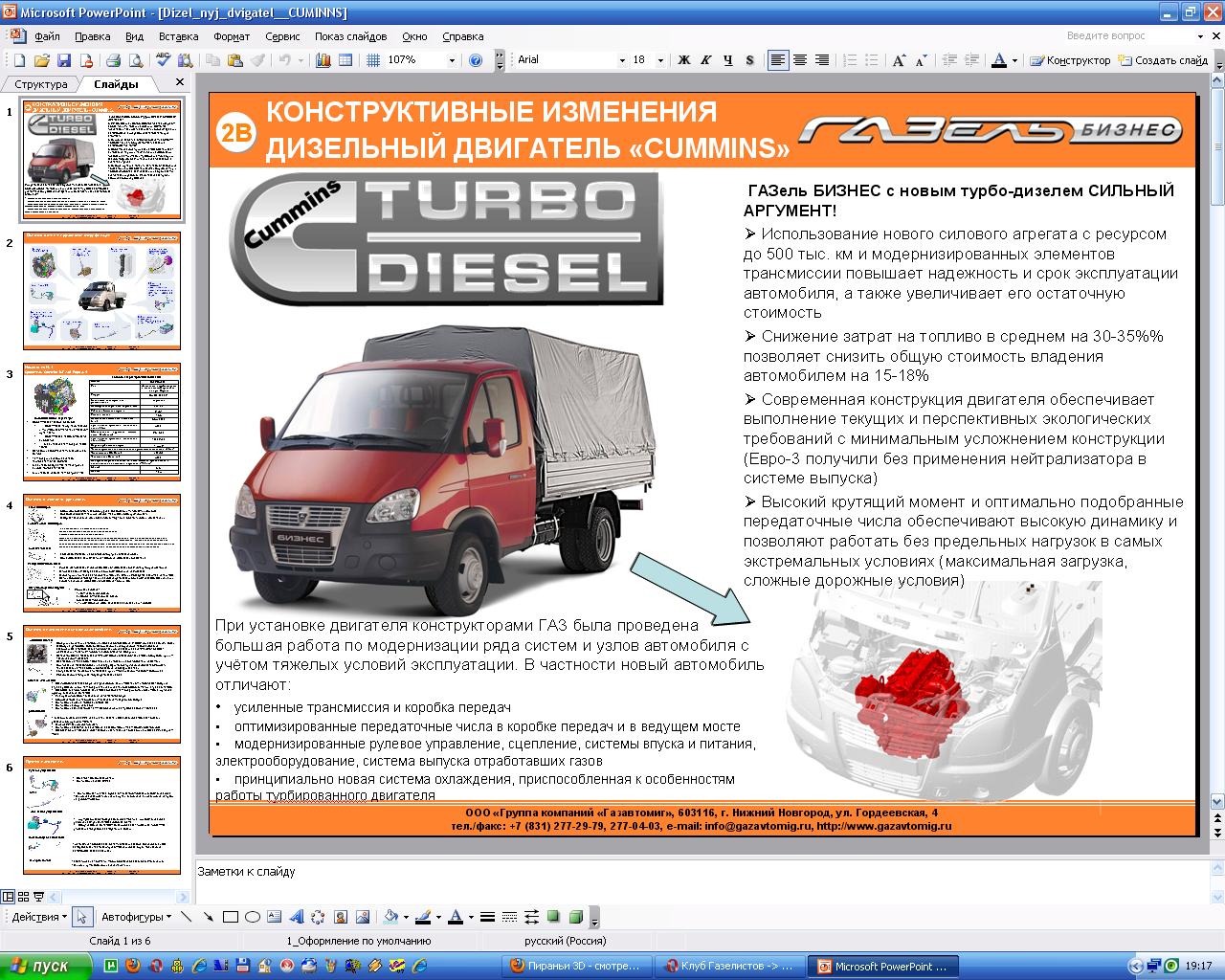Open the Формат menu
1225x980 pixels.
point(232,36)
